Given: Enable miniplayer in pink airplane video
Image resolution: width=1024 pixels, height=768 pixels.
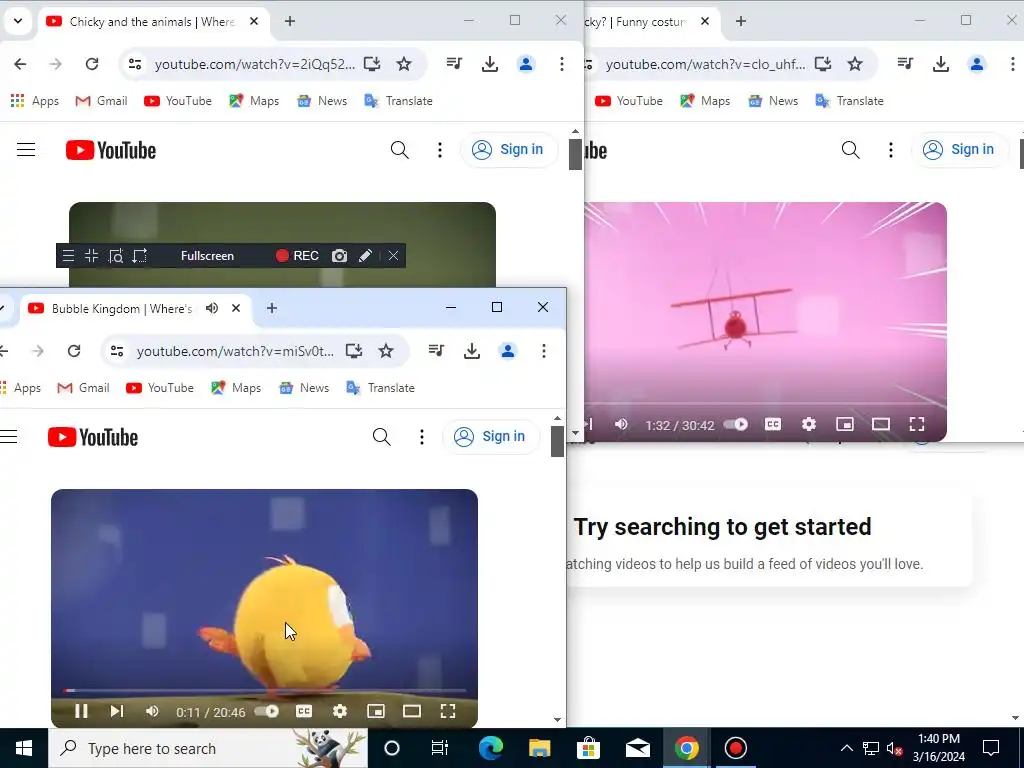Looking at the screenshot, I should (x=844, y=424).
